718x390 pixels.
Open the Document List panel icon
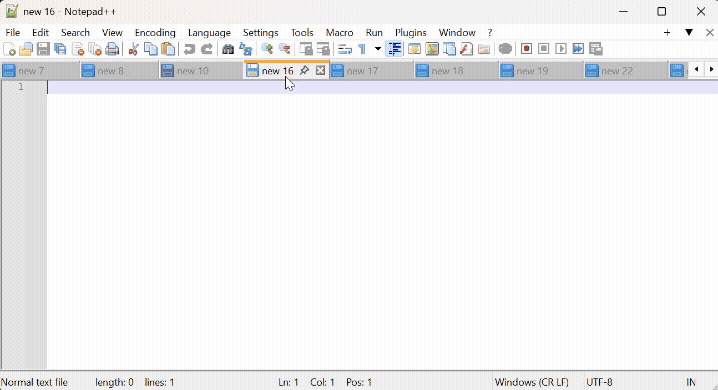click(x=449, y=49)
